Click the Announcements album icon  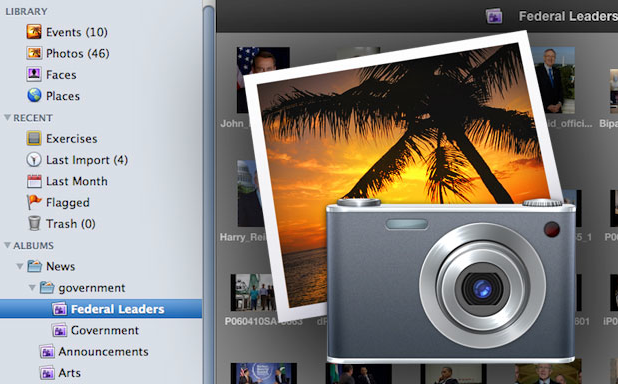tap(47, 351)
